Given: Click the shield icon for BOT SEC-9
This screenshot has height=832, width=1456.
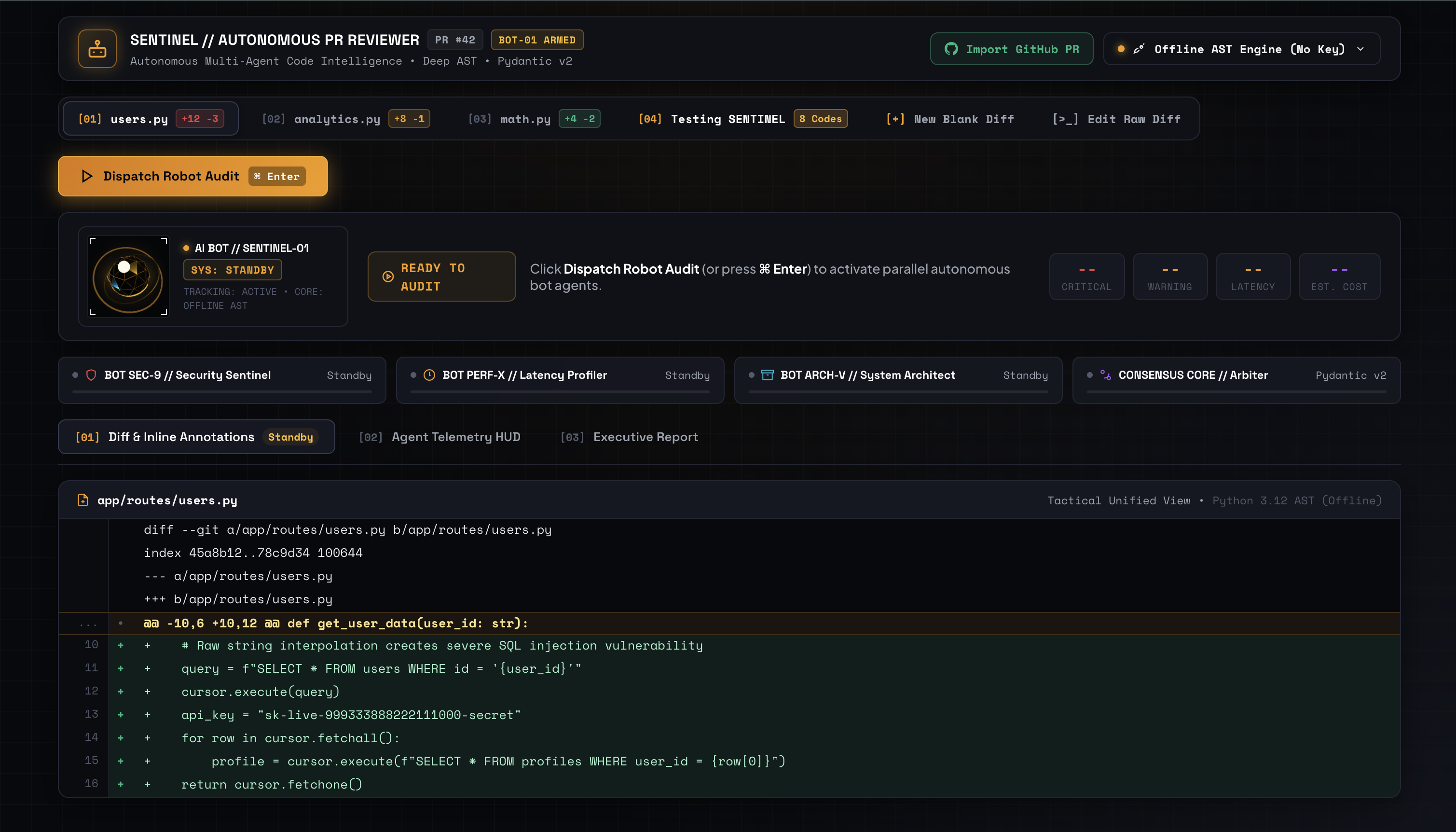Looking at the screenshot, I should point(91,375).
